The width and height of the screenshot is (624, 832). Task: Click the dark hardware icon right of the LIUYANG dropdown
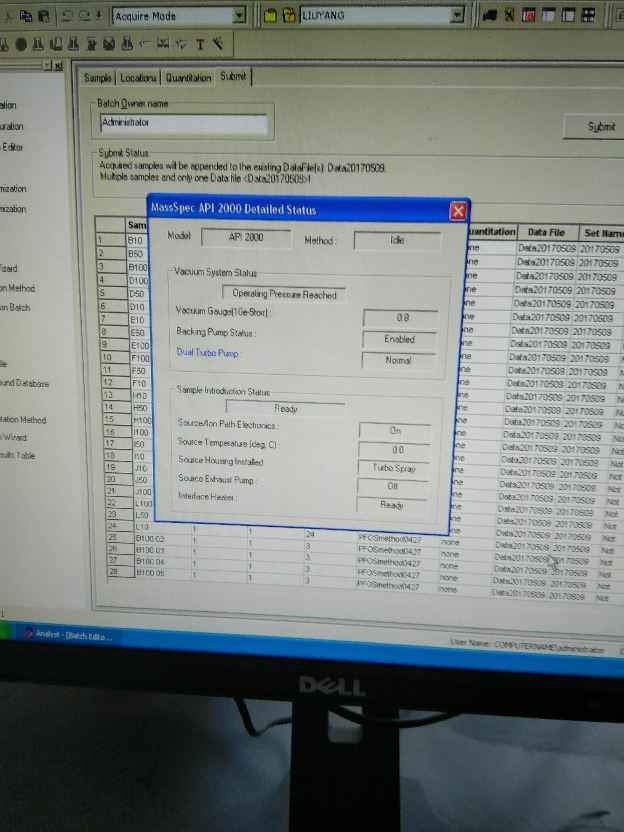click(x=489, y=15)
